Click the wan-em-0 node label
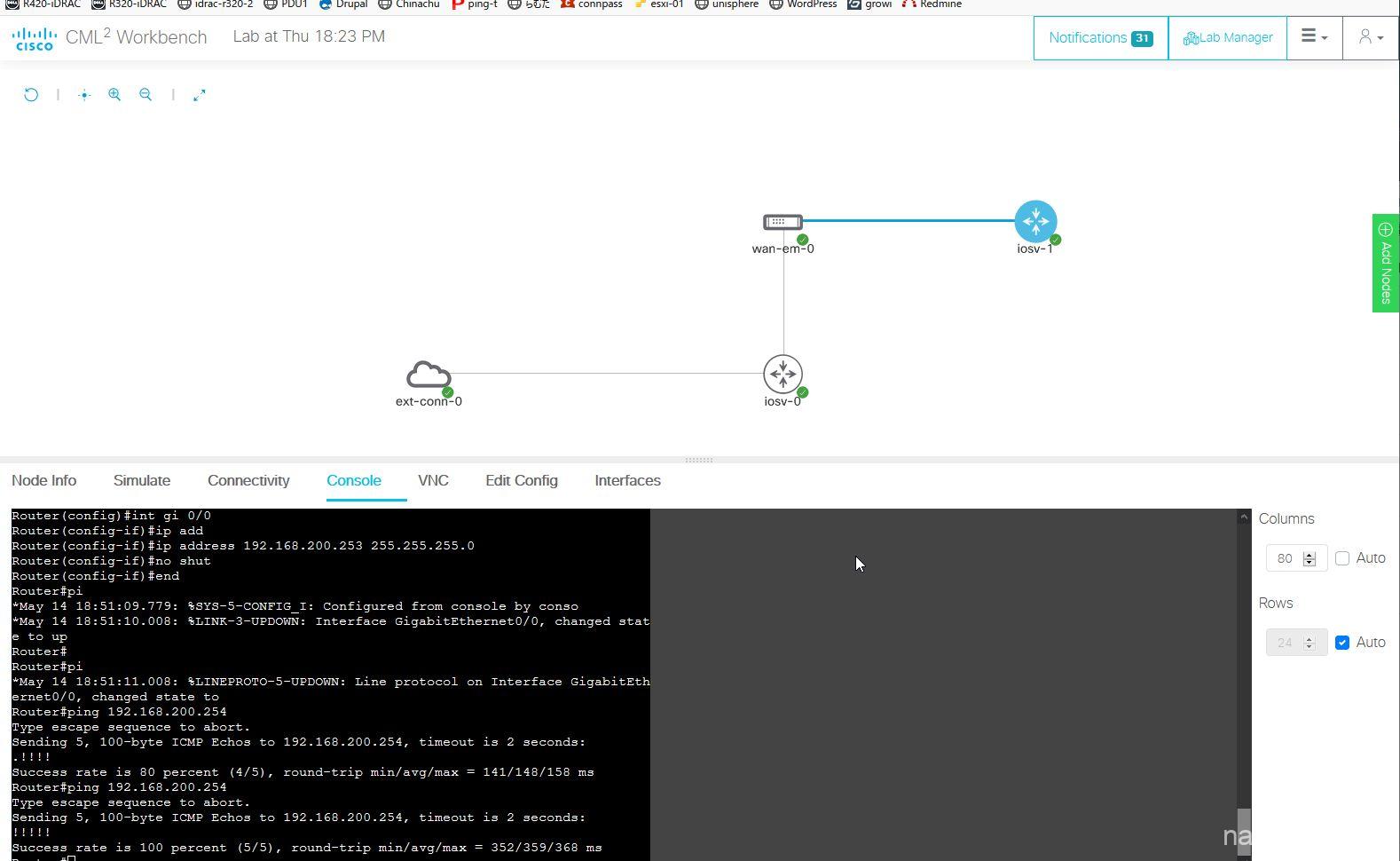 coord(783,249)
